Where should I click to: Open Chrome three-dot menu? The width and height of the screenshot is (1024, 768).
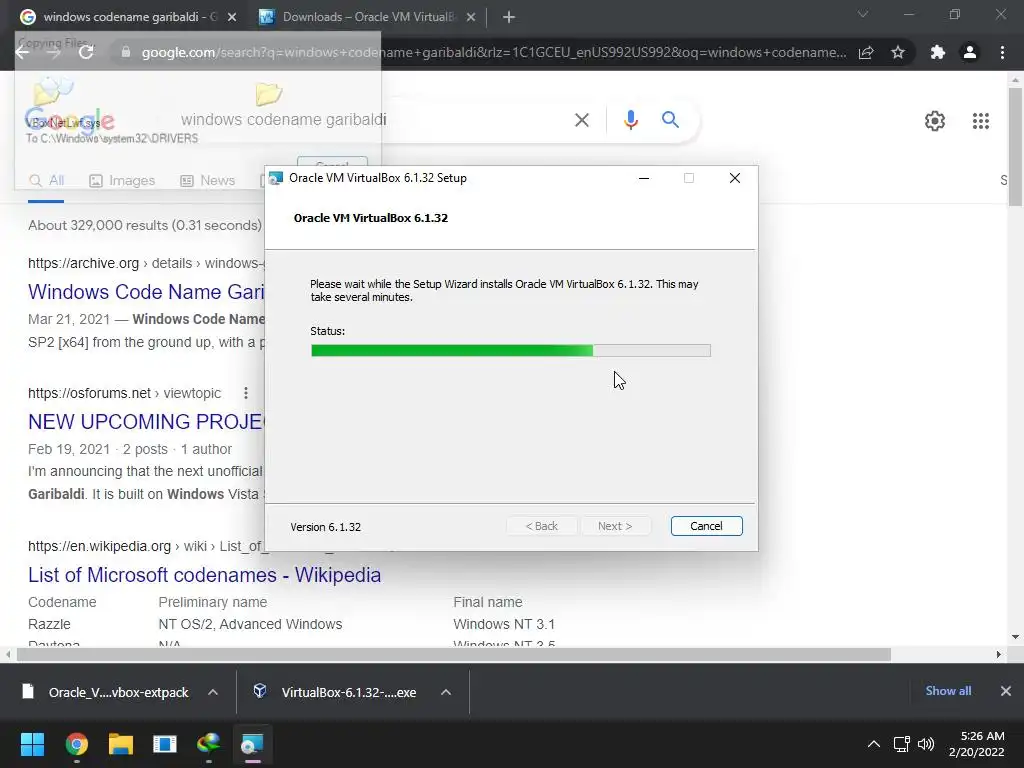(x=1002, y=52)
